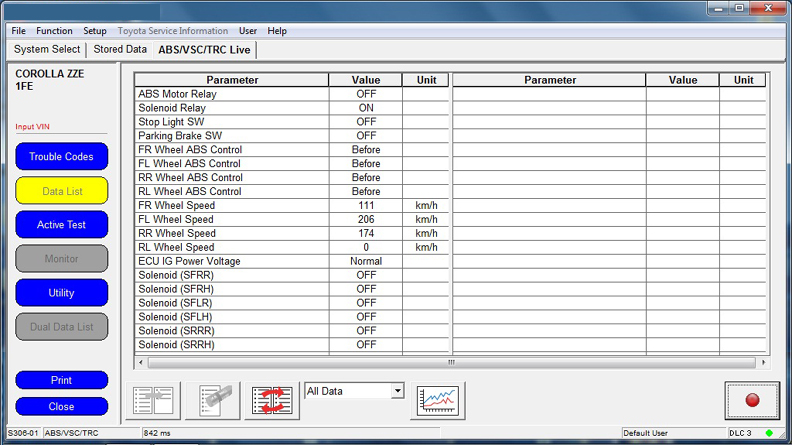Select FL Wheel ABS Control row
The height and width of the screenshot is (445, 792).
pos(292,164)
